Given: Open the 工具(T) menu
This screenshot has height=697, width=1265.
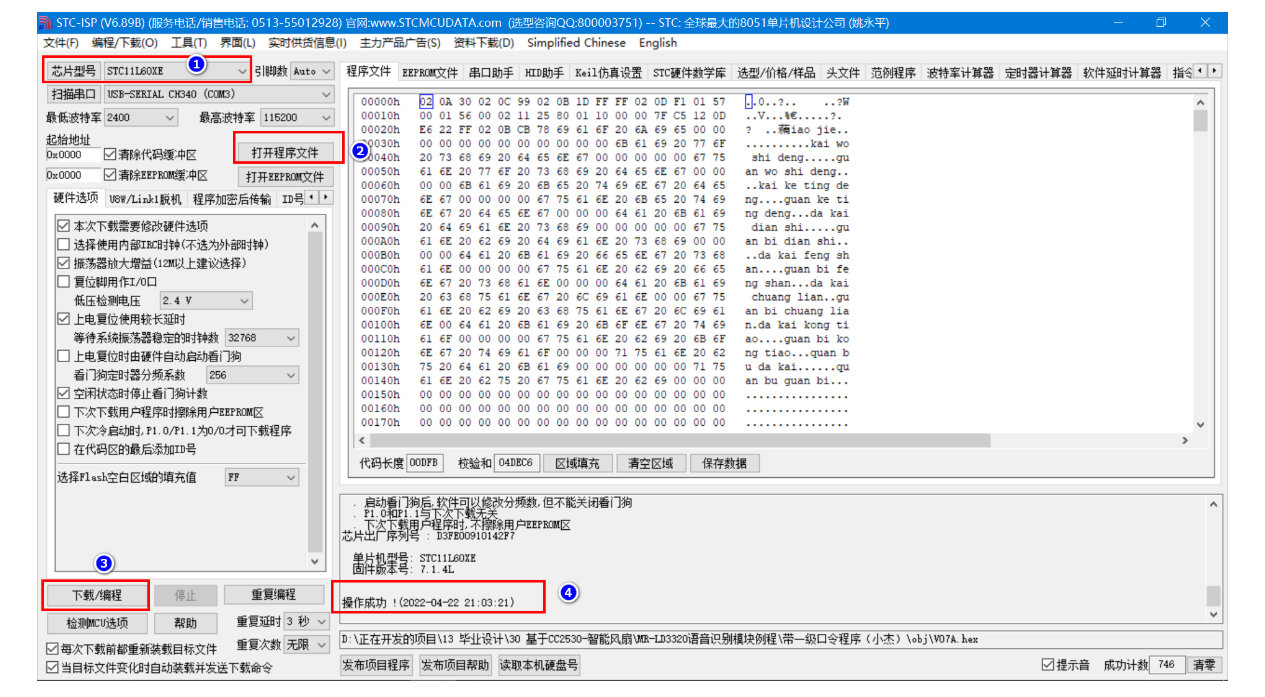Looking at the screenshot, I should pyautogui.click(x=189, y=43).
